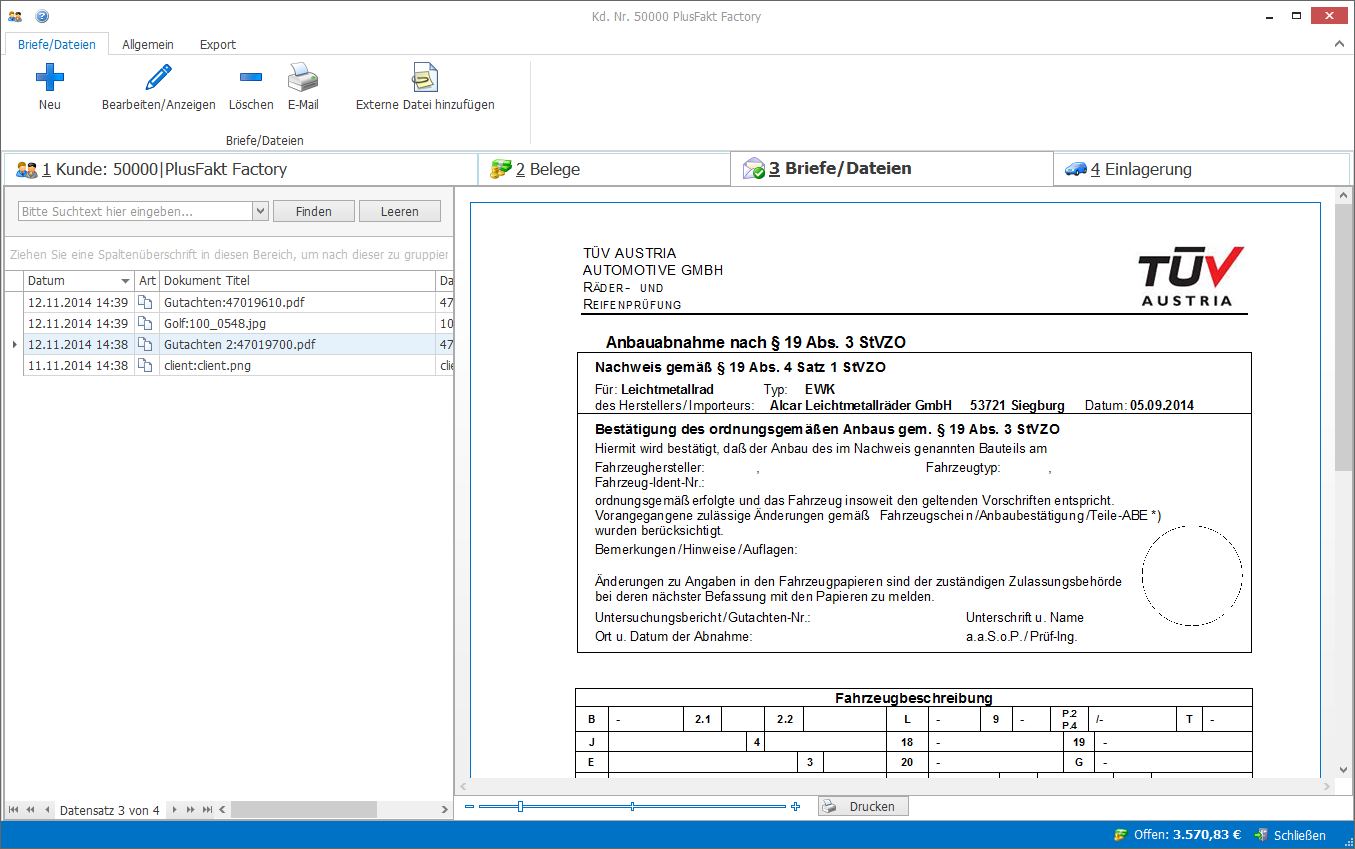Click zoom in plus beside zoom slider
The image size is (1355, 849).
(795, 806)
